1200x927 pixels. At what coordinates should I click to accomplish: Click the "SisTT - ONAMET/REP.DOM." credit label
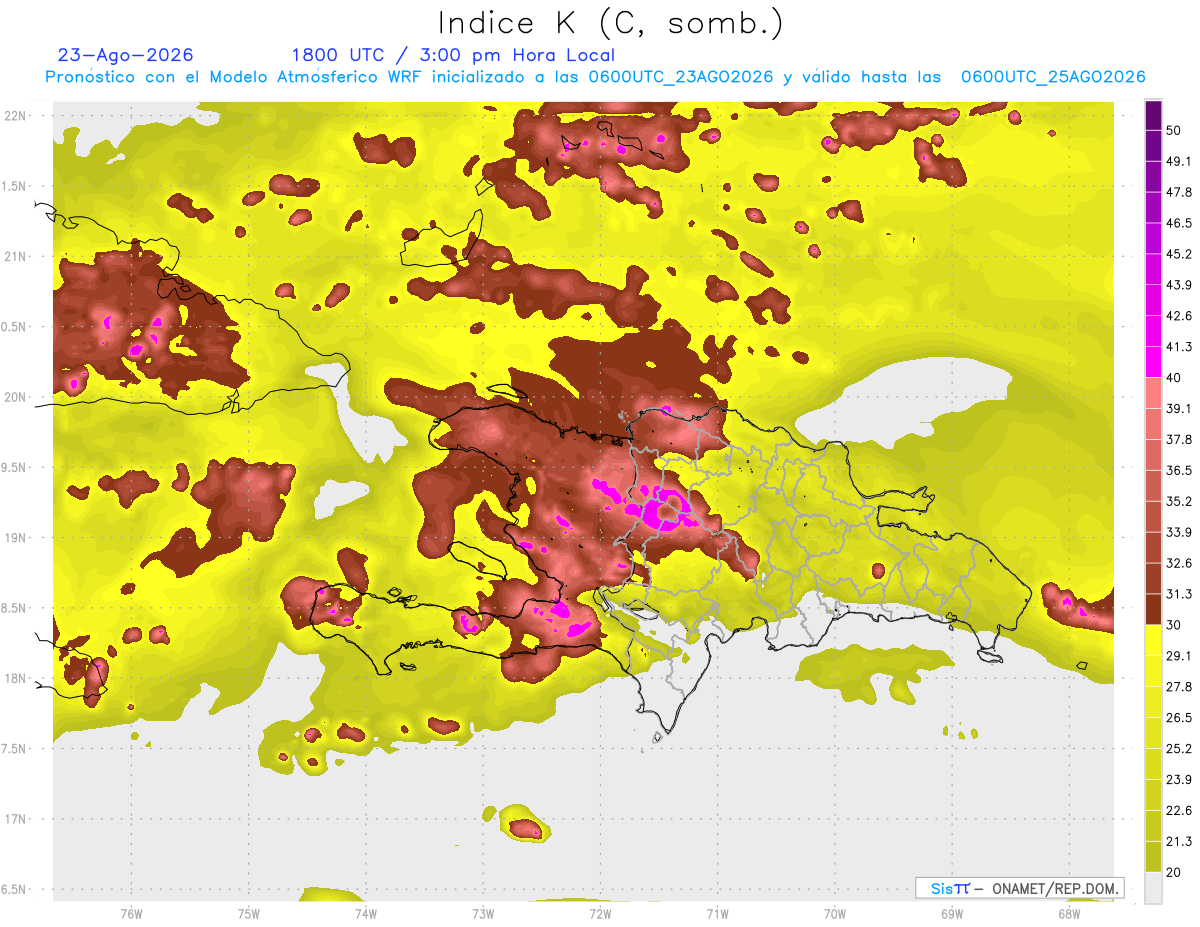click(1019, 888)
